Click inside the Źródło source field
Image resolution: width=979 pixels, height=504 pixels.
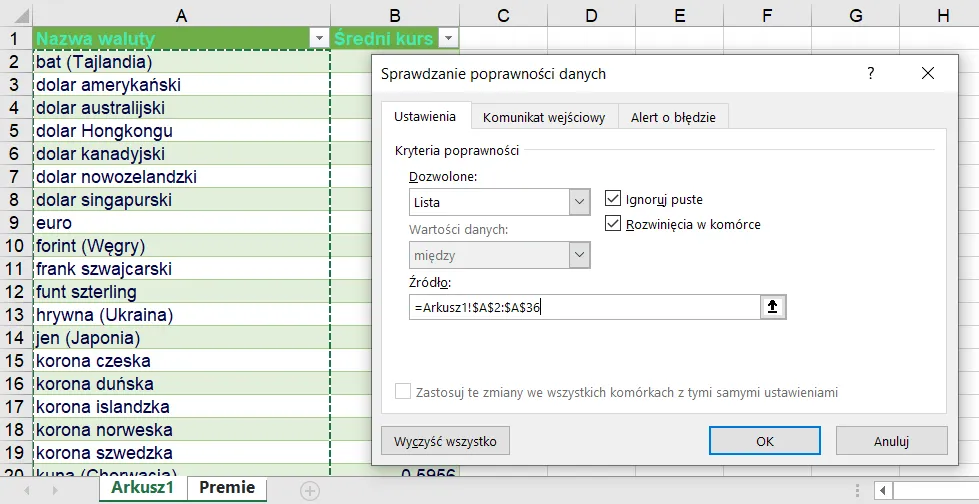[x=584, y=307]
